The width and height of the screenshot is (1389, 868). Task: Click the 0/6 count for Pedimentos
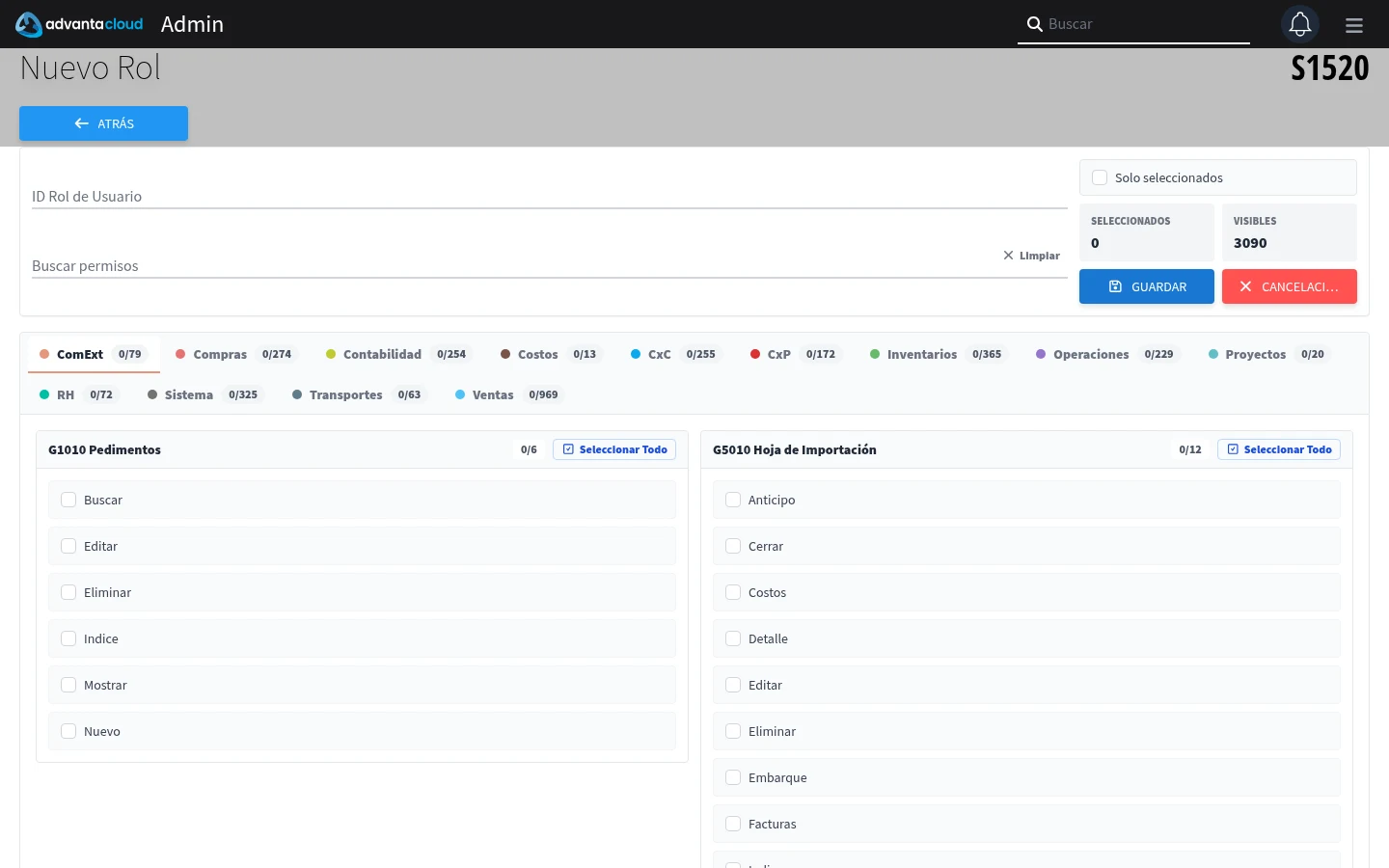point(529,449)
